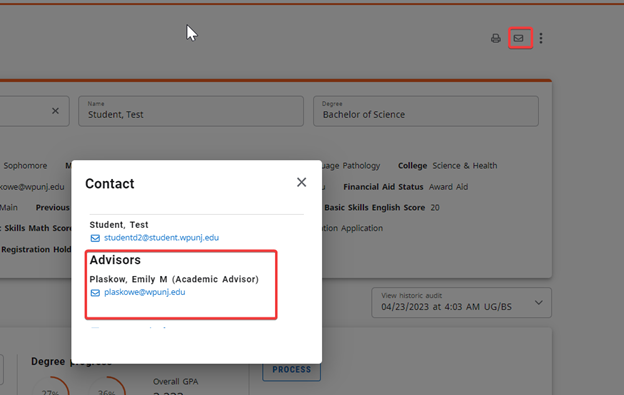The height and width of the screenshot is (395, 624).
Task: Select the Advisors heading in the Contact dialog
Action: (x=115, y=260)
